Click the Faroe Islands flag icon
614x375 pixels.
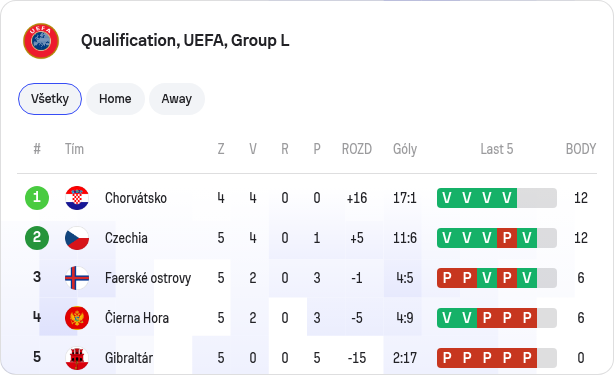[x=77, y=278]
